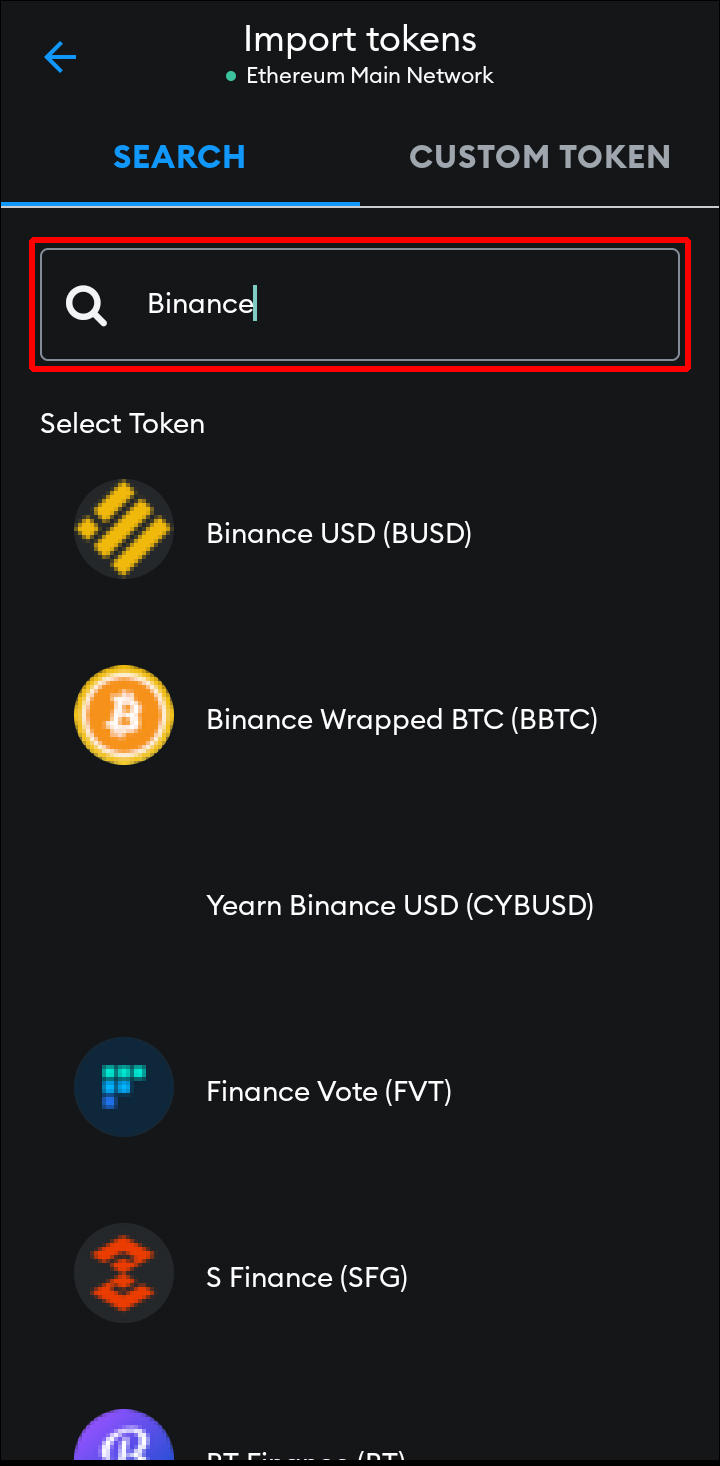Tap the partially visible BT Finance label

point(305,1455)
